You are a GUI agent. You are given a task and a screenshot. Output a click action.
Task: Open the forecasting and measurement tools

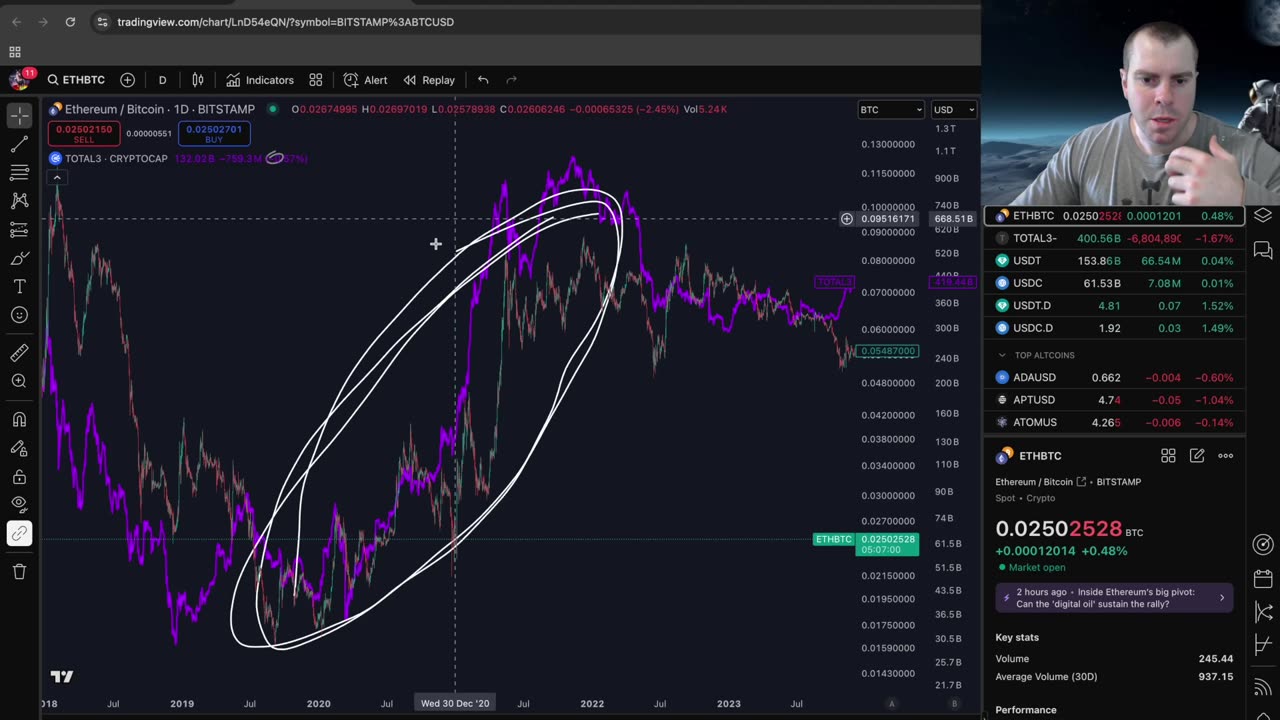click(19, 230)
